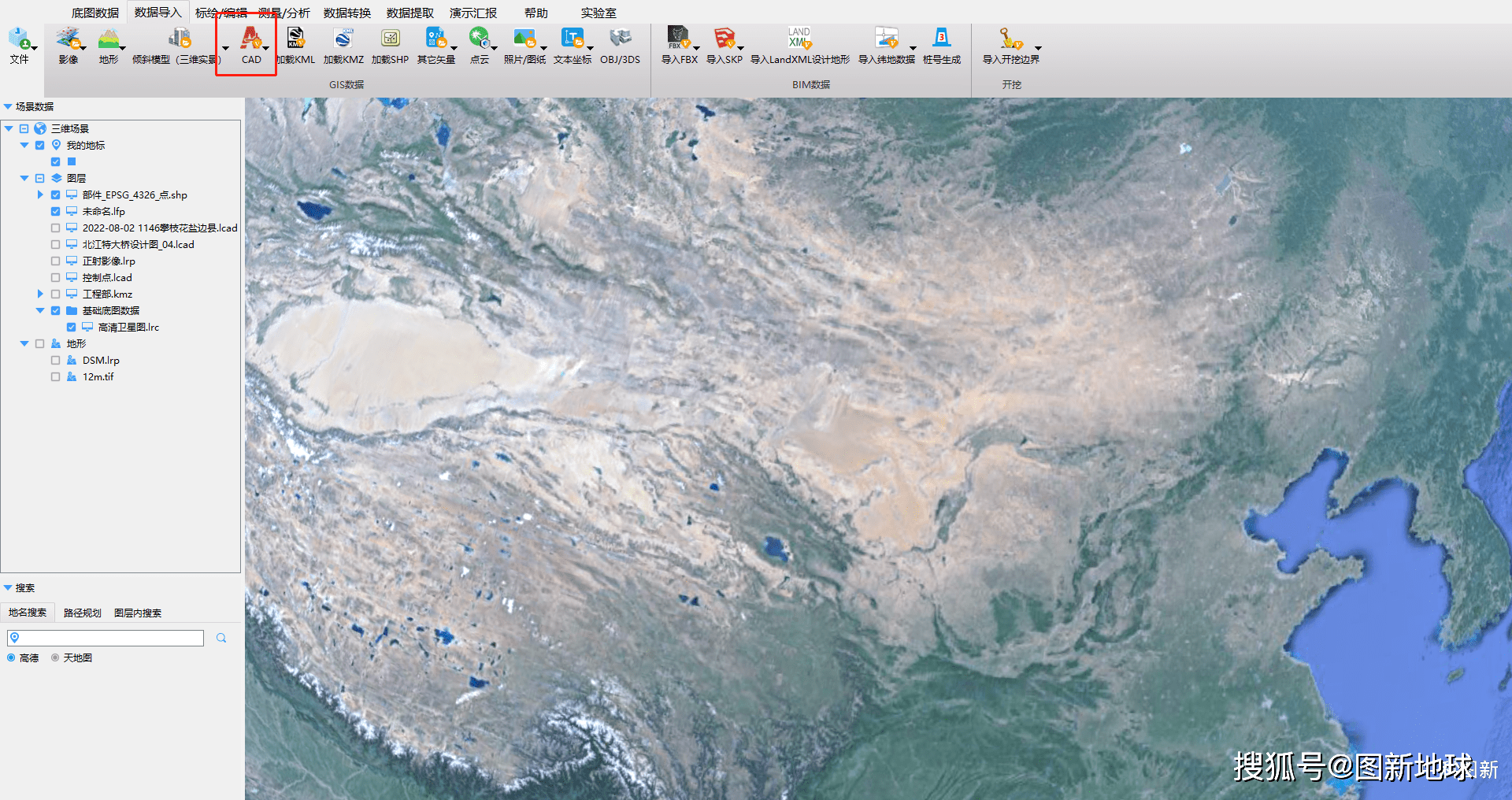The height and width of the screenshot is (800, 1512).
Task: Open the 点云 point cloud tool
Action: (478, 39)
